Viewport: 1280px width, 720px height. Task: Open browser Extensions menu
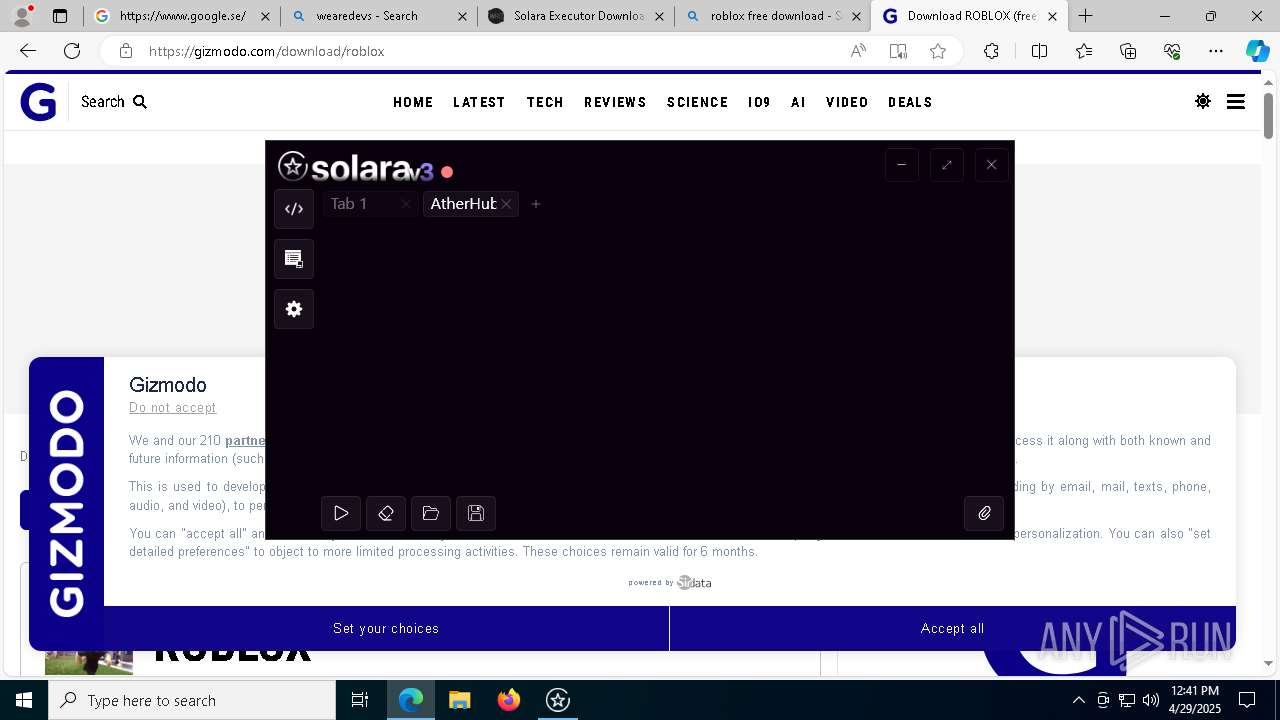click(991, 51)
